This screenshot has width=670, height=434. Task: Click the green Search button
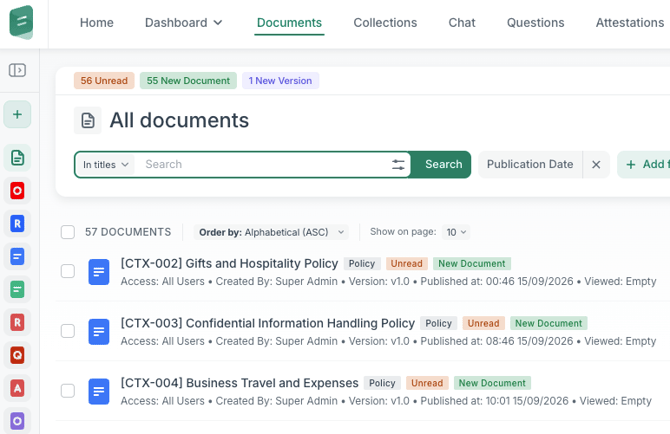tap(441, 164)
